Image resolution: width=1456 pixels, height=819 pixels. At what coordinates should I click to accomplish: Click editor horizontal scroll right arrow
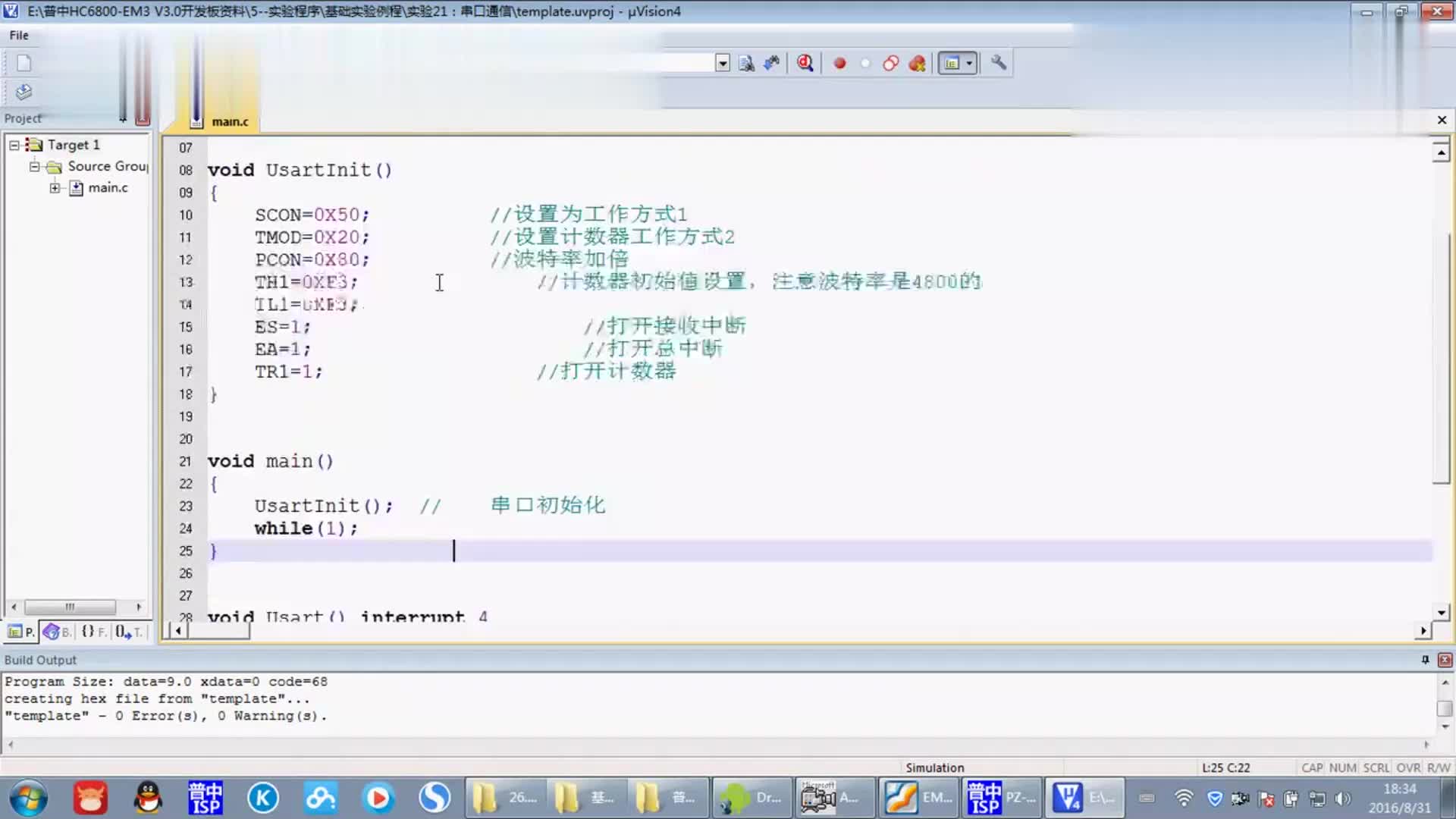(x=1423, y=631)
